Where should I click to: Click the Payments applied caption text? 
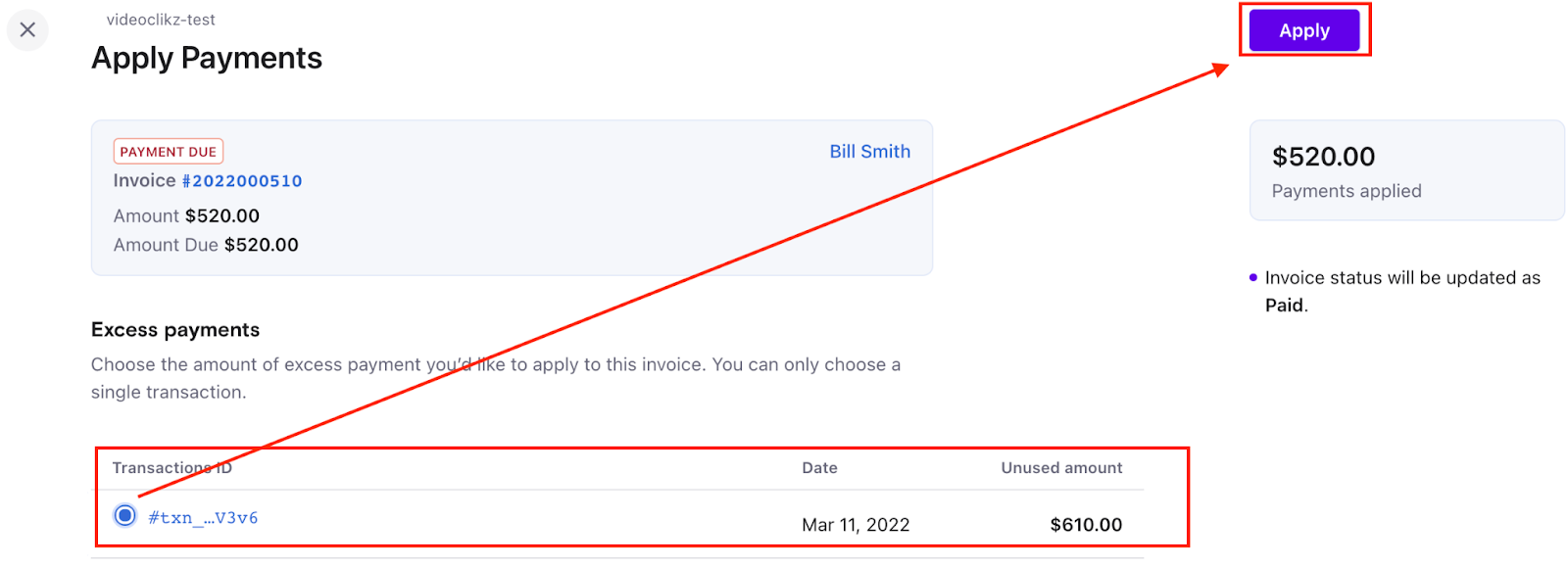[1346, 191]
